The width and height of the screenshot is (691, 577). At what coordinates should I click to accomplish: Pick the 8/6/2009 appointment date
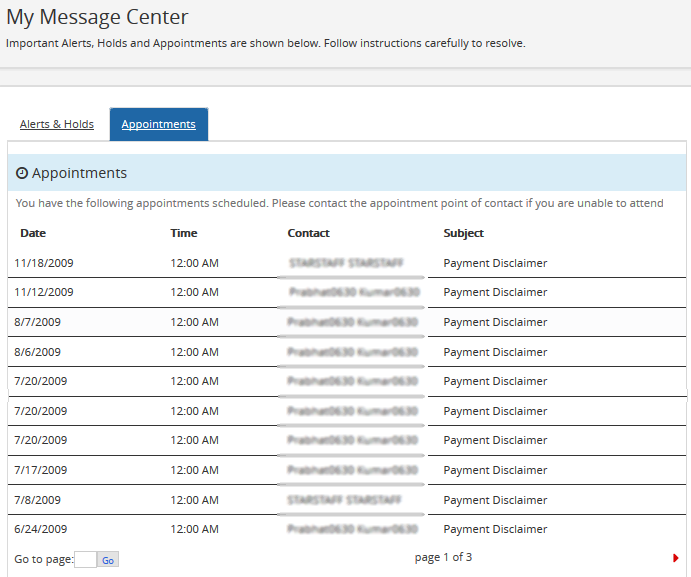(38, 352)
